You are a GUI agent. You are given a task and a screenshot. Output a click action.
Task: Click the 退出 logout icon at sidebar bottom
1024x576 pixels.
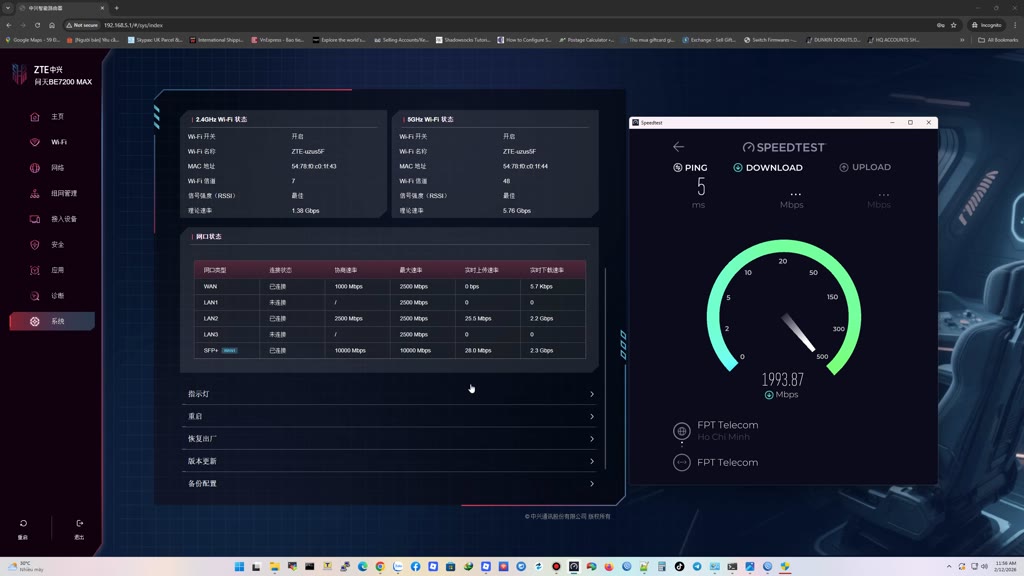click(80, 523)
